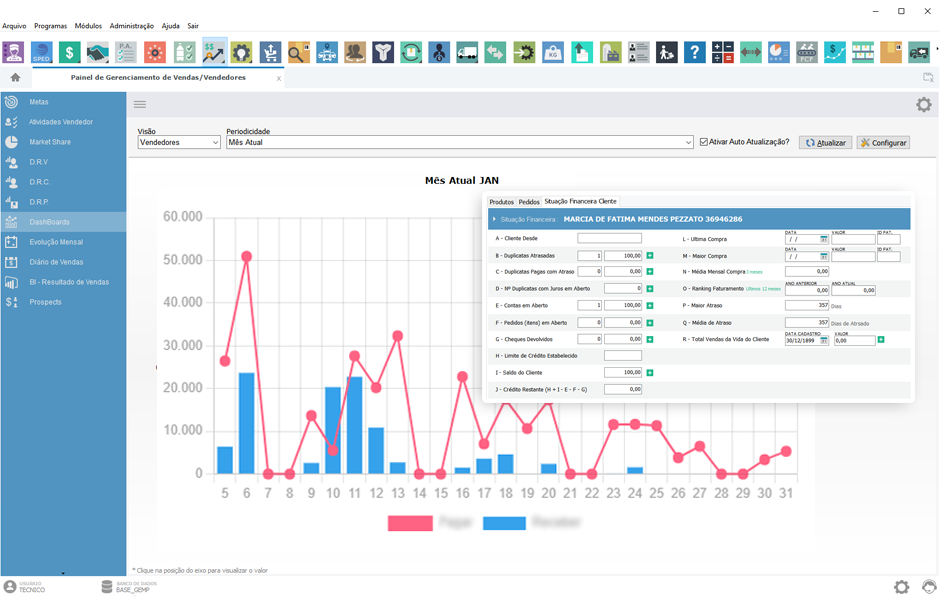Open the Ajuda menu
The width and height of the screenshot is (942, 597).
pyautogui.click(x=171, y=26)
